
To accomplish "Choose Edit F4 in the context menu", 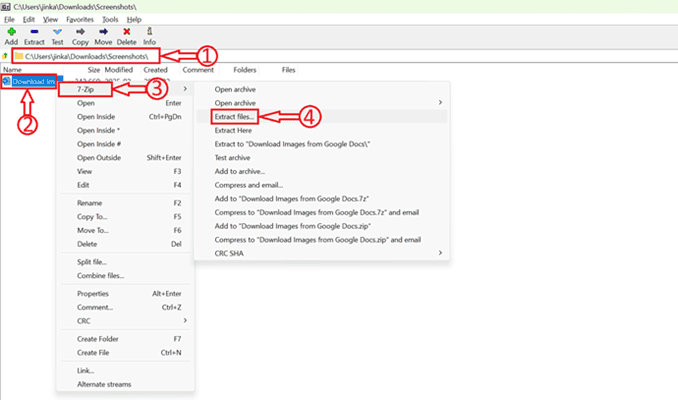I will 125,185.
